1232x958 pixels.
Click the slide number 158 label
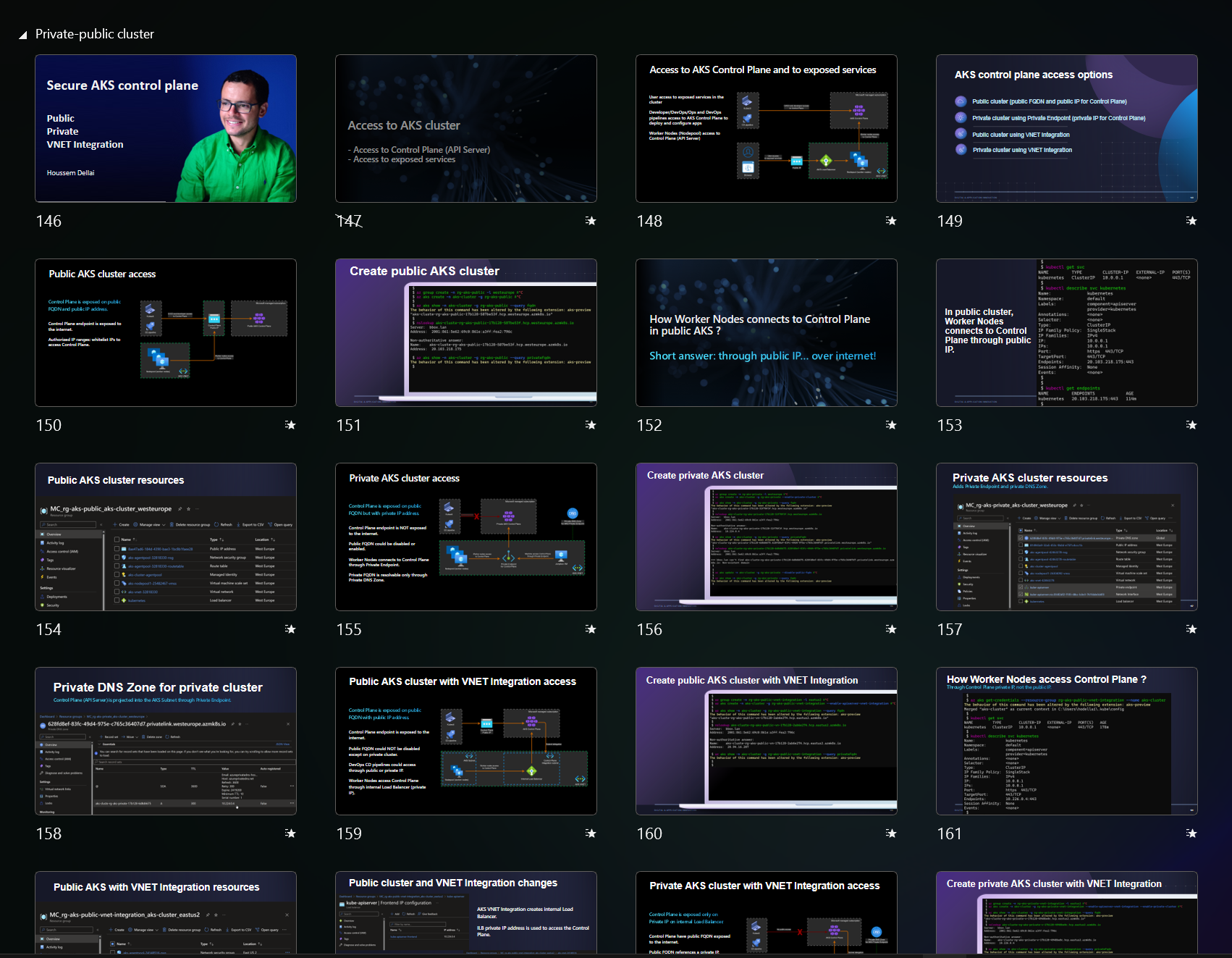48,833
